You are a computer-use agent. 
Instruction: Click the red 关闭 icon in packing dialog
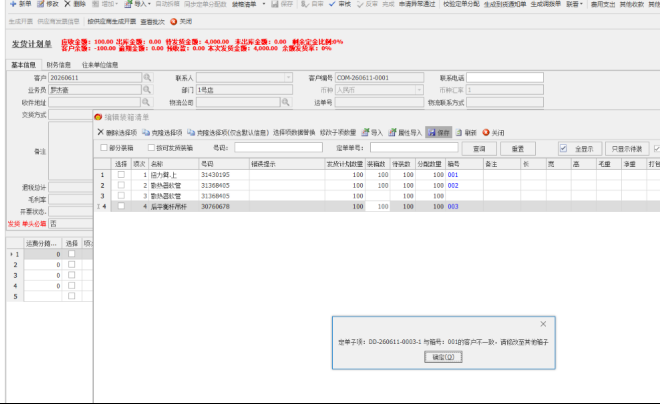pos(486,132)
